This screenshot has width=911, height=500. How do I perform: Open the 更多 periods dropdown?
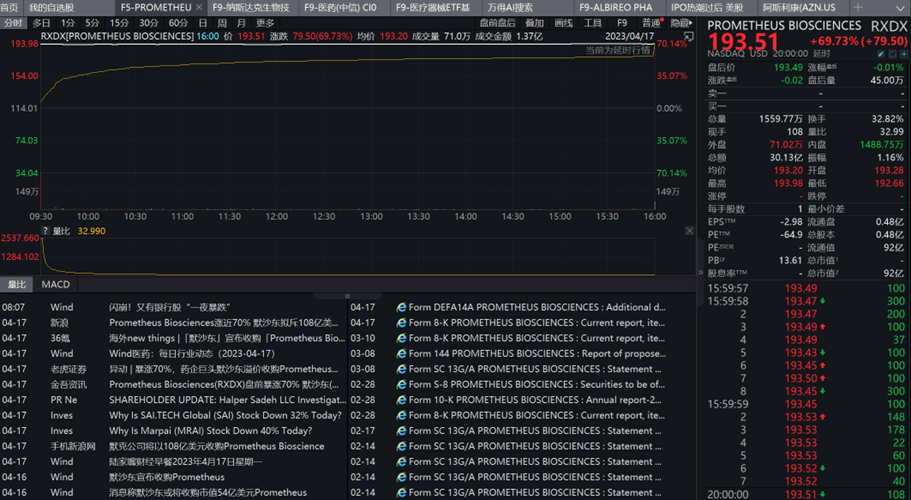(x=265, y=23)
